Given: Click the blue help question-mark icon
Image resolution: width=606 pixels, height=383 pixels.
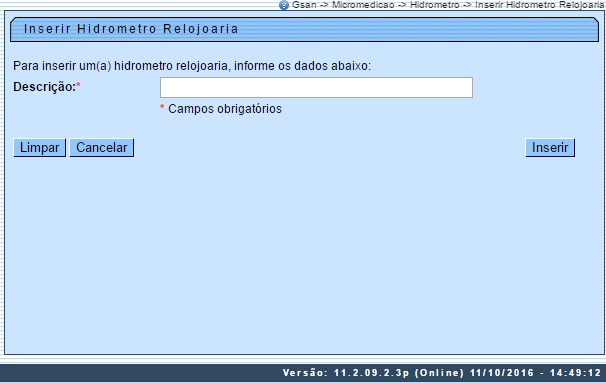Looking at the screenshot, I should point(284,5).
